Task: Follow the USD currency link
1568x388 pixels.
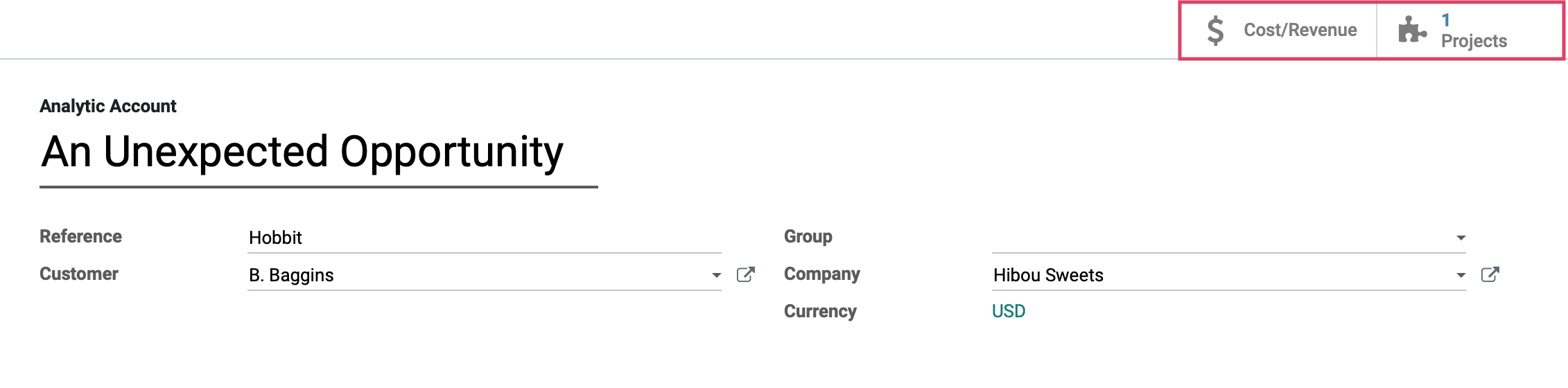Action: click(x=1009, y=311)
